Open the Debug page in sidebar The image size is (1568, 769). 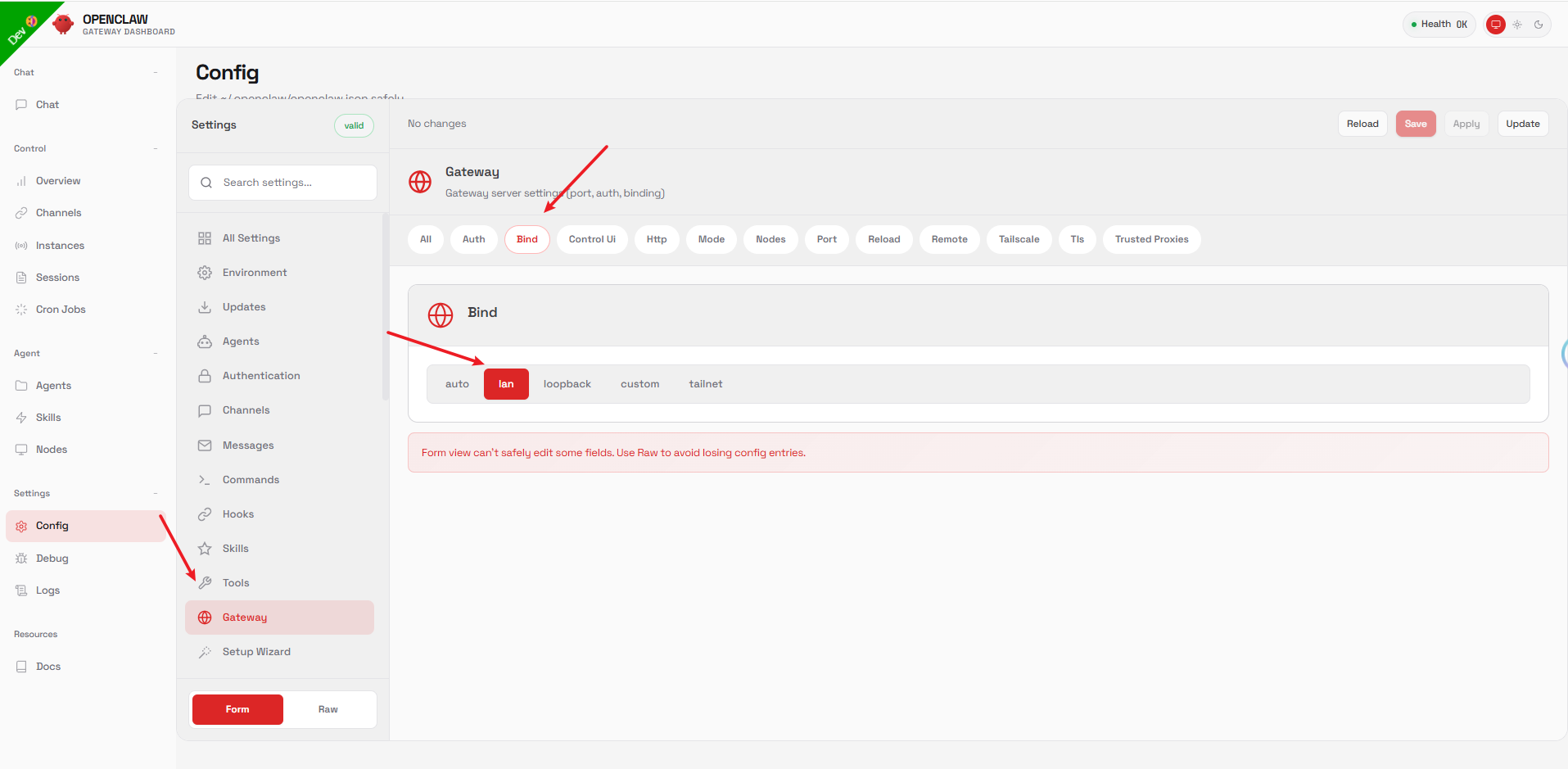click(x=52, y=559)
